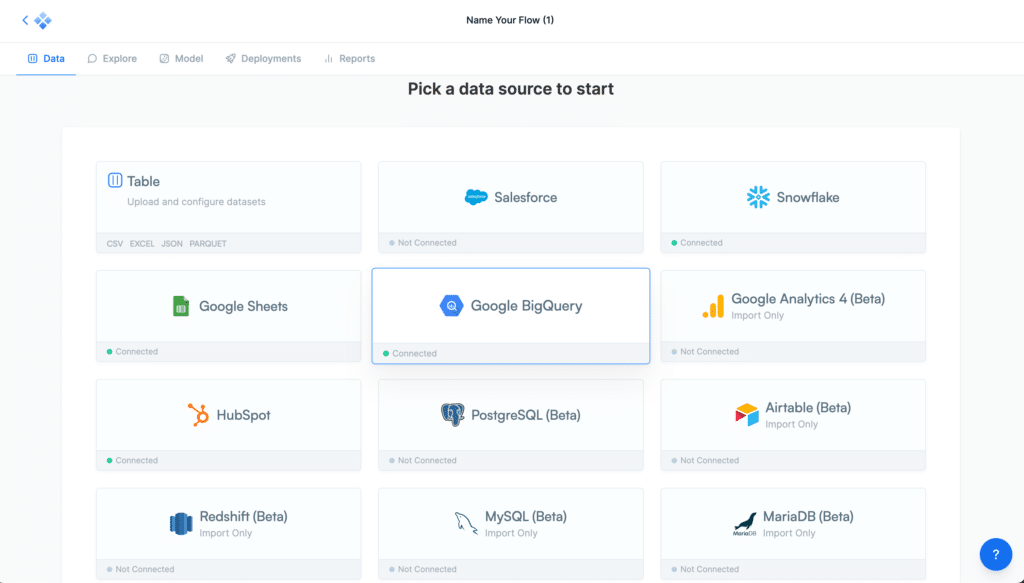Click the Google Sheets green icon

point(181,306)
